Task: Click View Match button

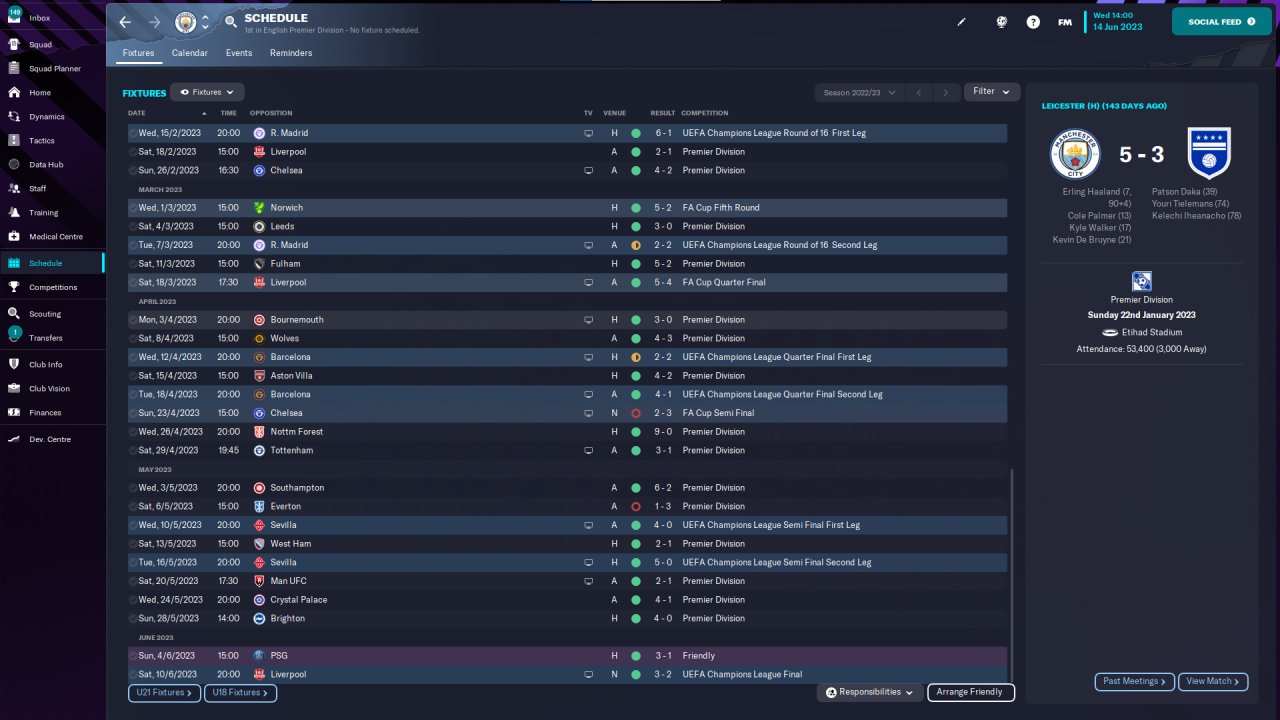Action: point(1213,681)
